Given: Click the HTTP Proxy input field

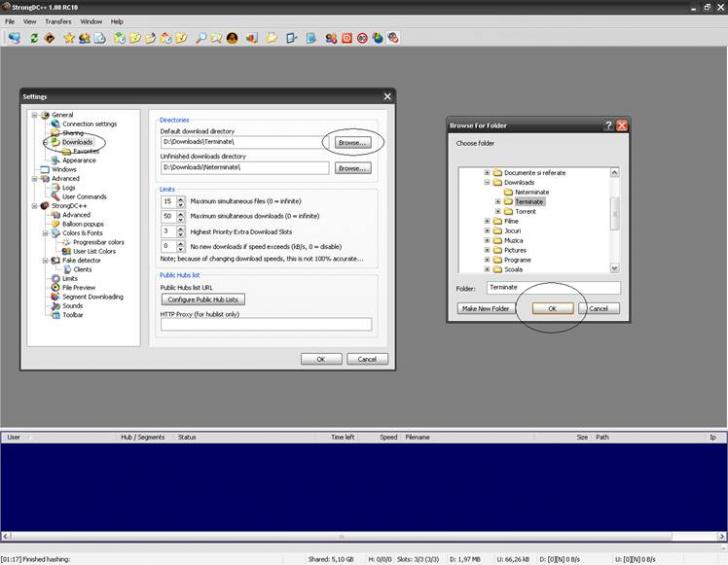Looking at the screenshot, I should 265,324.
